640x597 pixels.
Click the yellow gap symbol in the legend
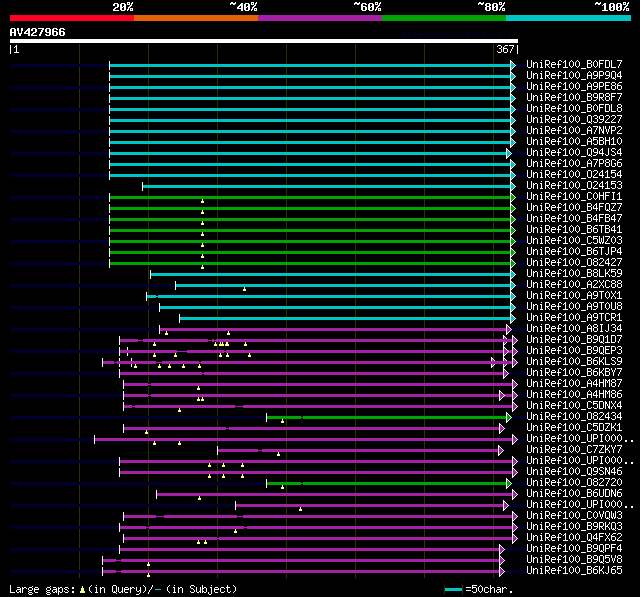pos(82,589)
